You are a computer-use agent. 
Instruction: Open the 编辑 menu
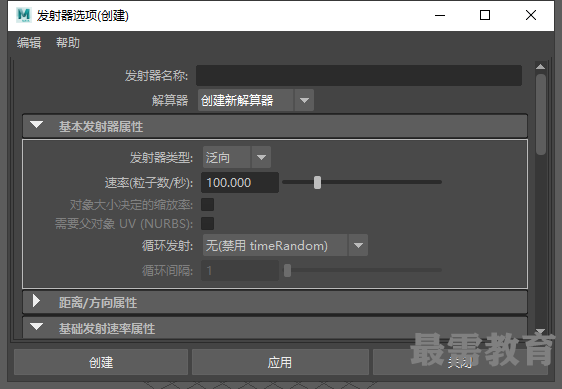point(29,43)
